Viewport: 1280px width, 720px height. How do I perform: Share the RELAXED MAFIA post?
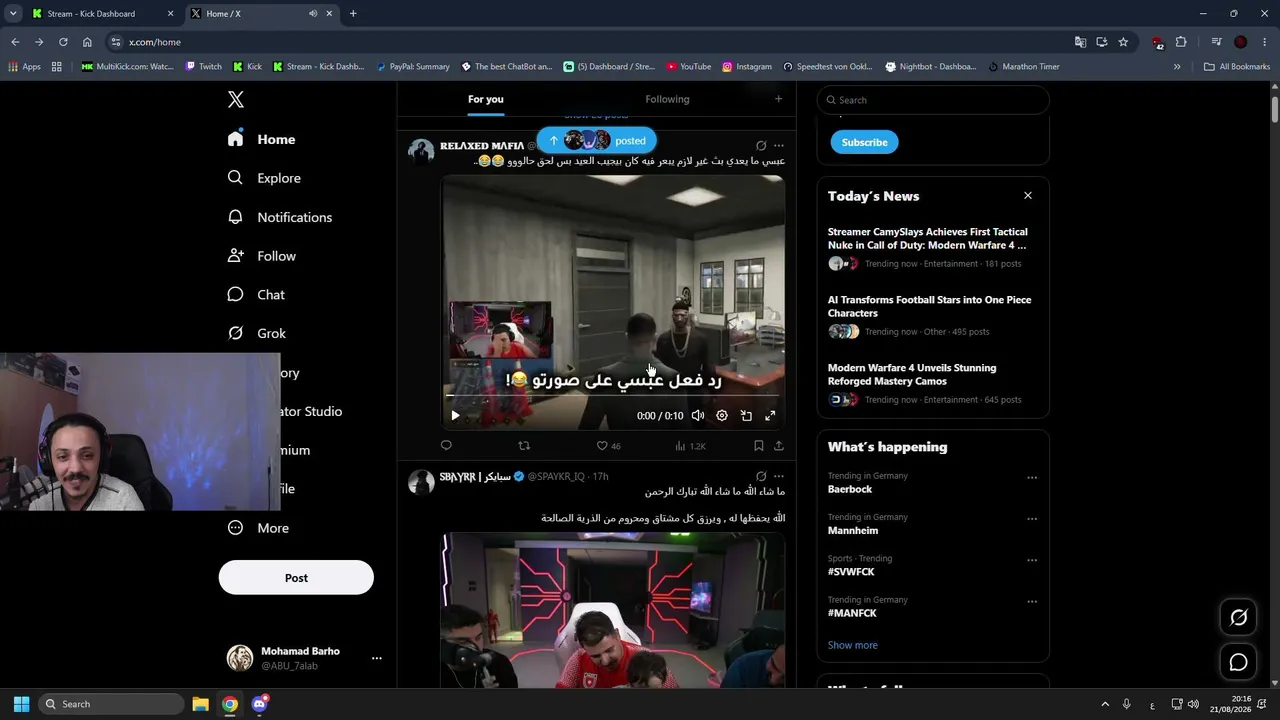pos(779,446)
